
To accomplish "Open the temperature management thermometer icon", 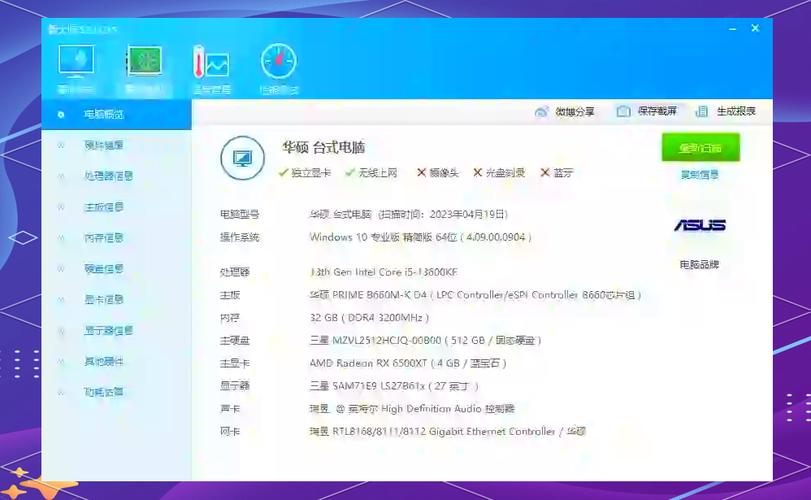I will (211, 64).
